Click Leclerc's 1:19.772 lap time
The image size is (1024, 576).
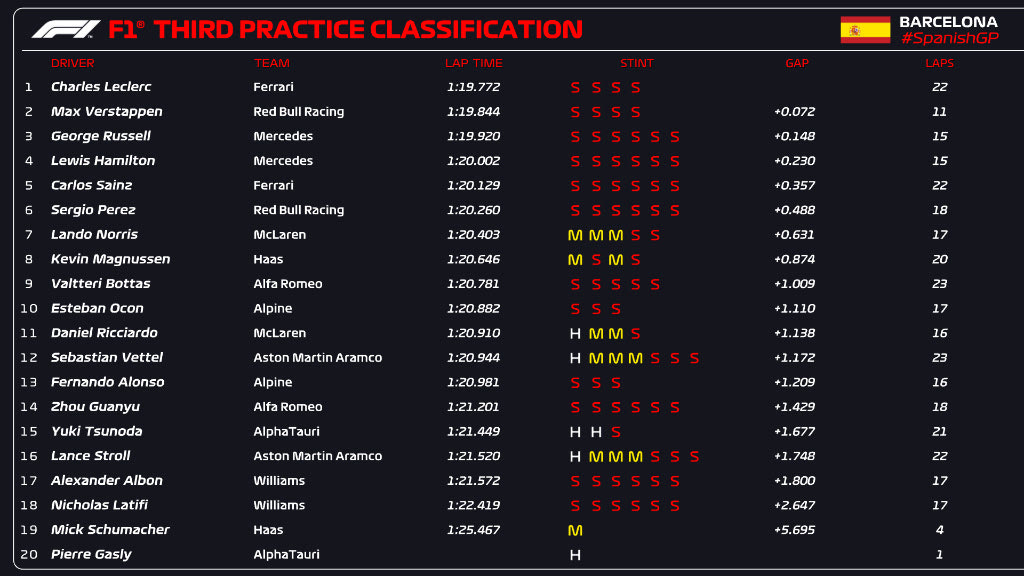pos(473,87)
